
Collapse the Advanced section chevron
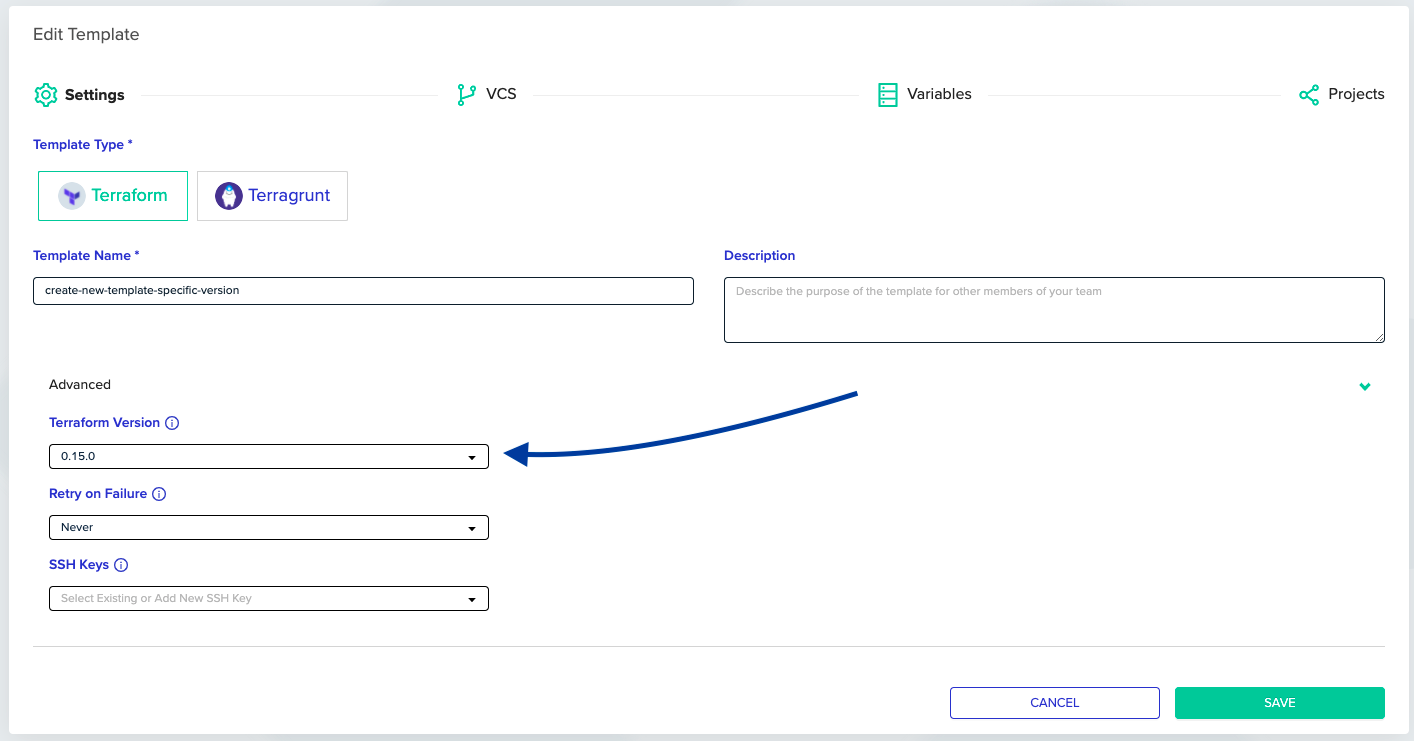tap(1365, 386)
